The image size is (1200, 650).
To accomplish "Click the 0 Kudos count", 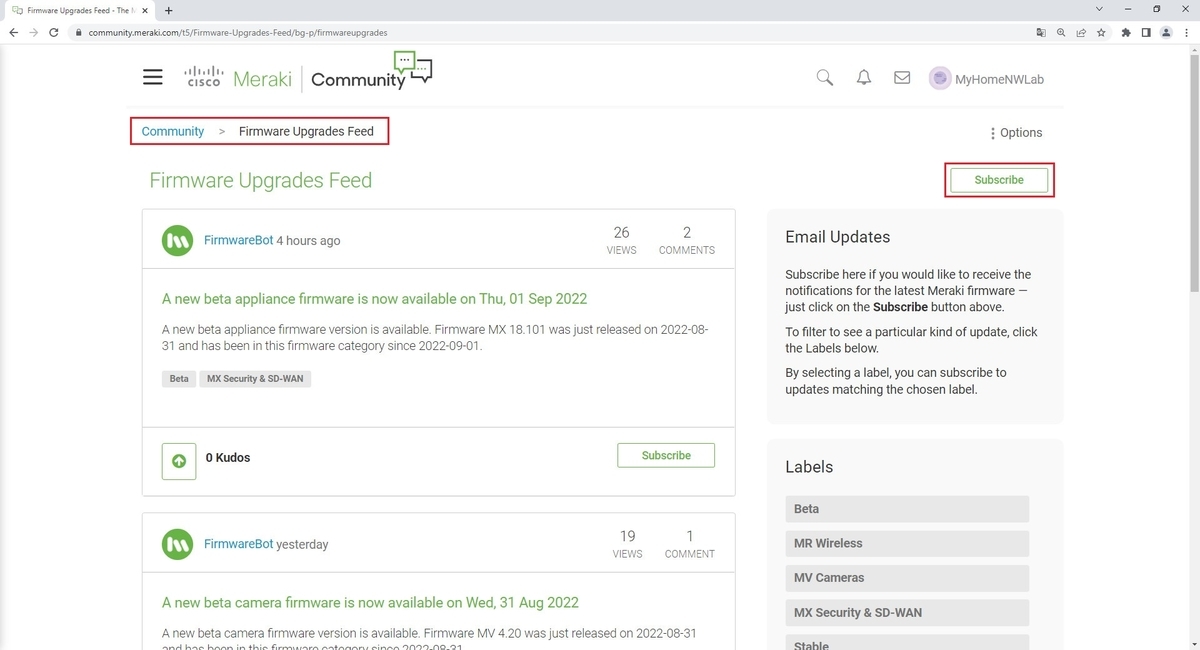I will point(228,458).
